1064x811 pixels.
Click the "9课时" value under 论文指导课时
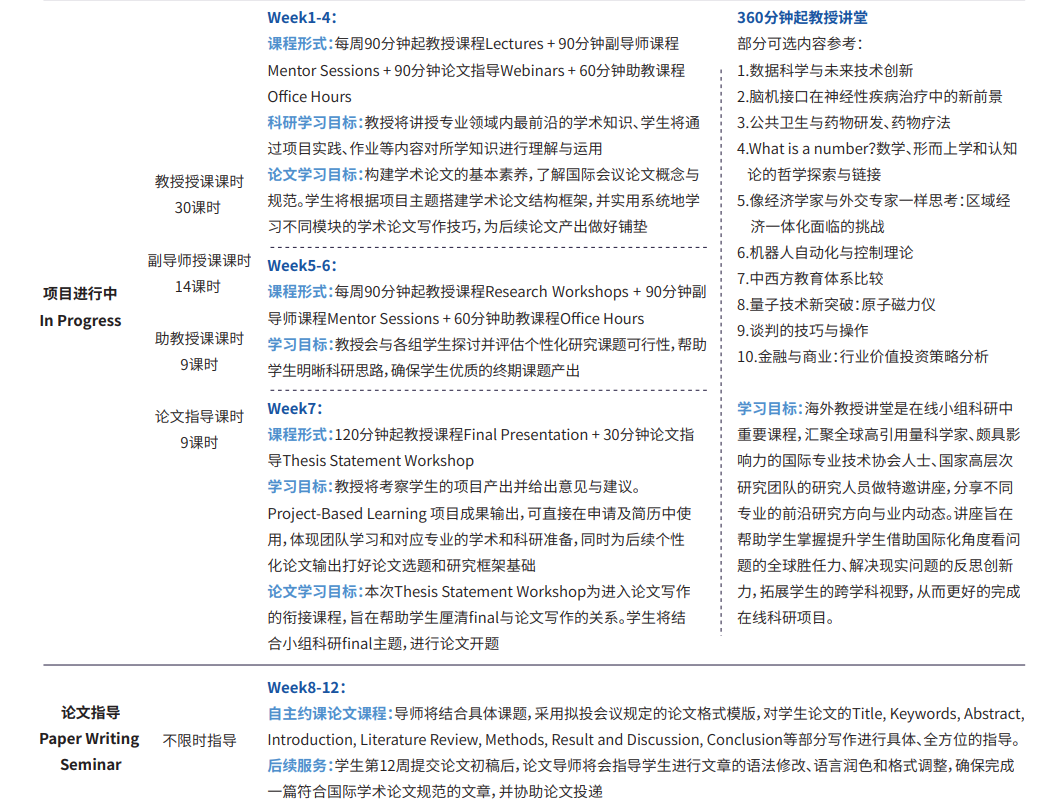pyautogui.click(x=199, y=442)
